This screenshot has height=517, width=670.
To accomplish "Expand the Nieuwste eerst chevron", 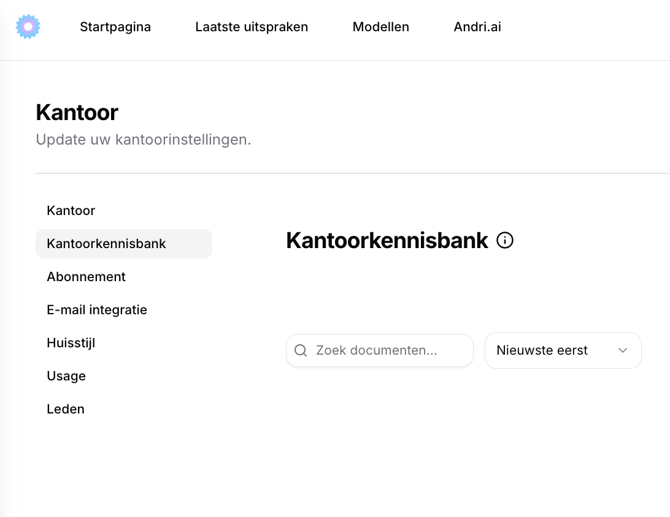I will click(x=622, y=351).
